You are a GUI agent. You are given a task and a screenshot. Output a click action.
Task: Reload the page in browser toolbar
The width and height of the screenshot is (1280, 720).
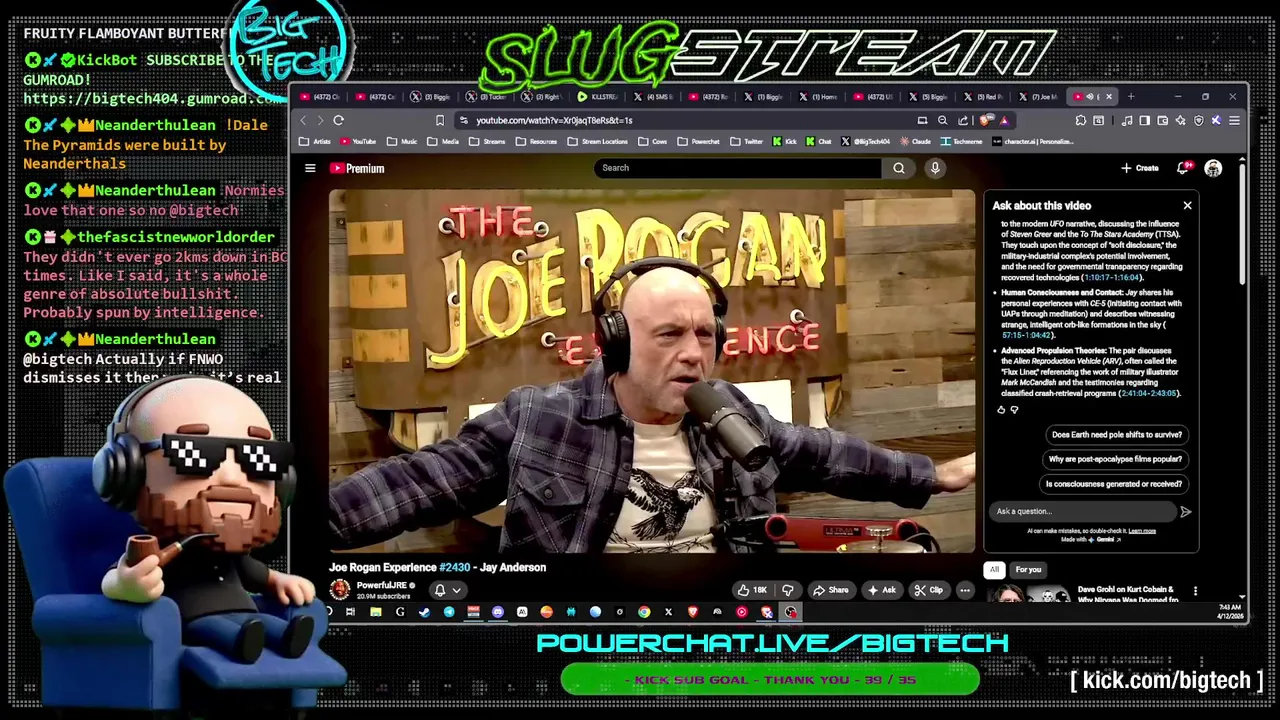tap(338, 120)
